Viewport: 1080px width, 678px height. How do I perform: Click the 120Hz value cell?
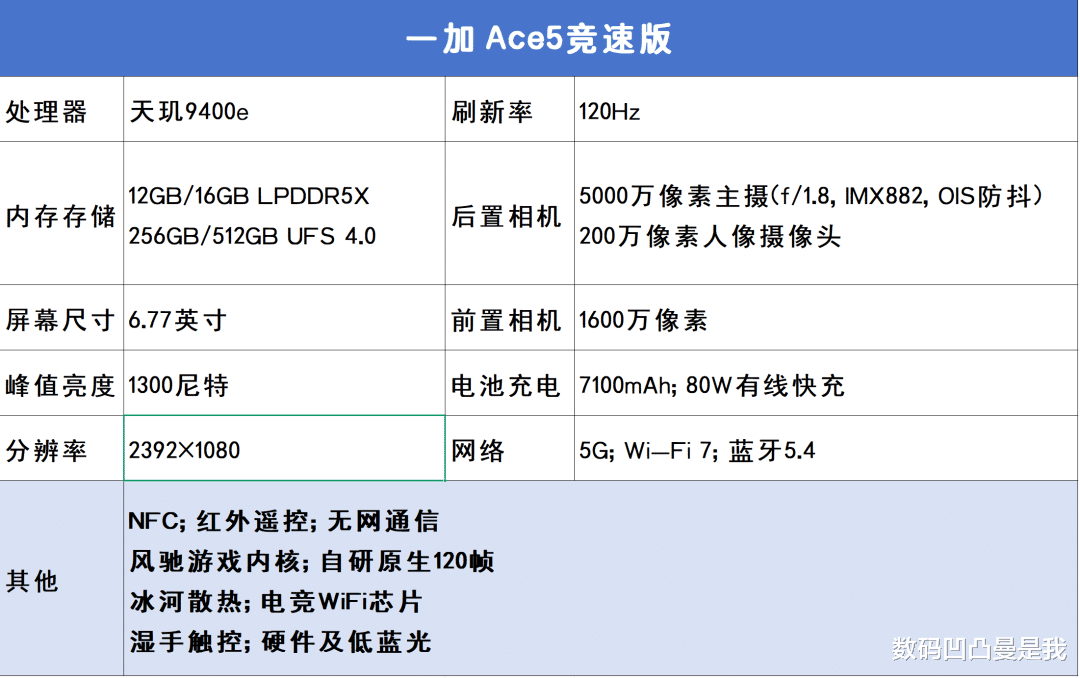click(x=826, y=110)
